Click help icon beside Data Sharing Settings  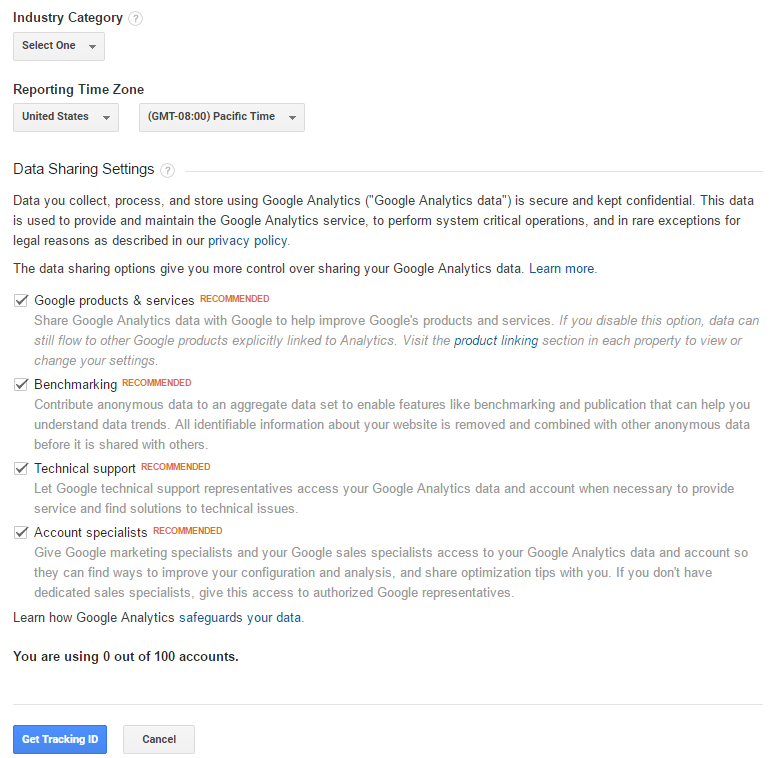coord(167,170)
